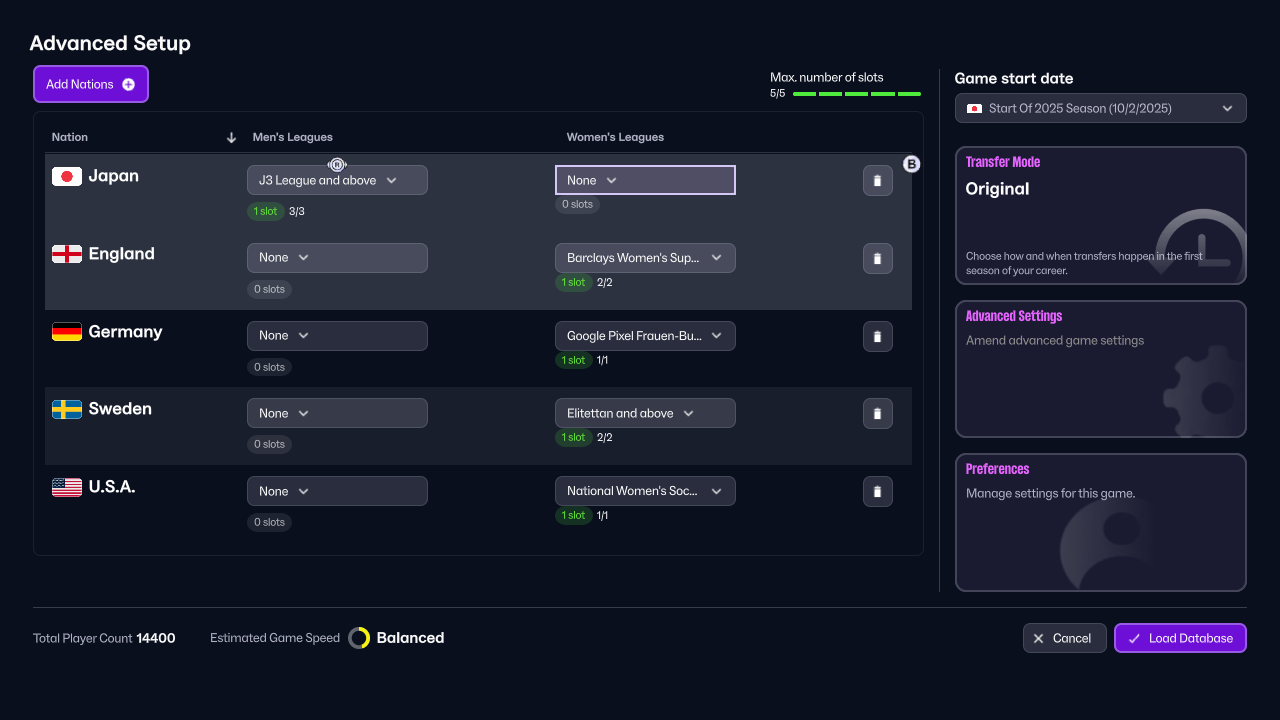Delete U.S.A. nation with trash icon
The image size is (1280, 720).
coord(877,491)
